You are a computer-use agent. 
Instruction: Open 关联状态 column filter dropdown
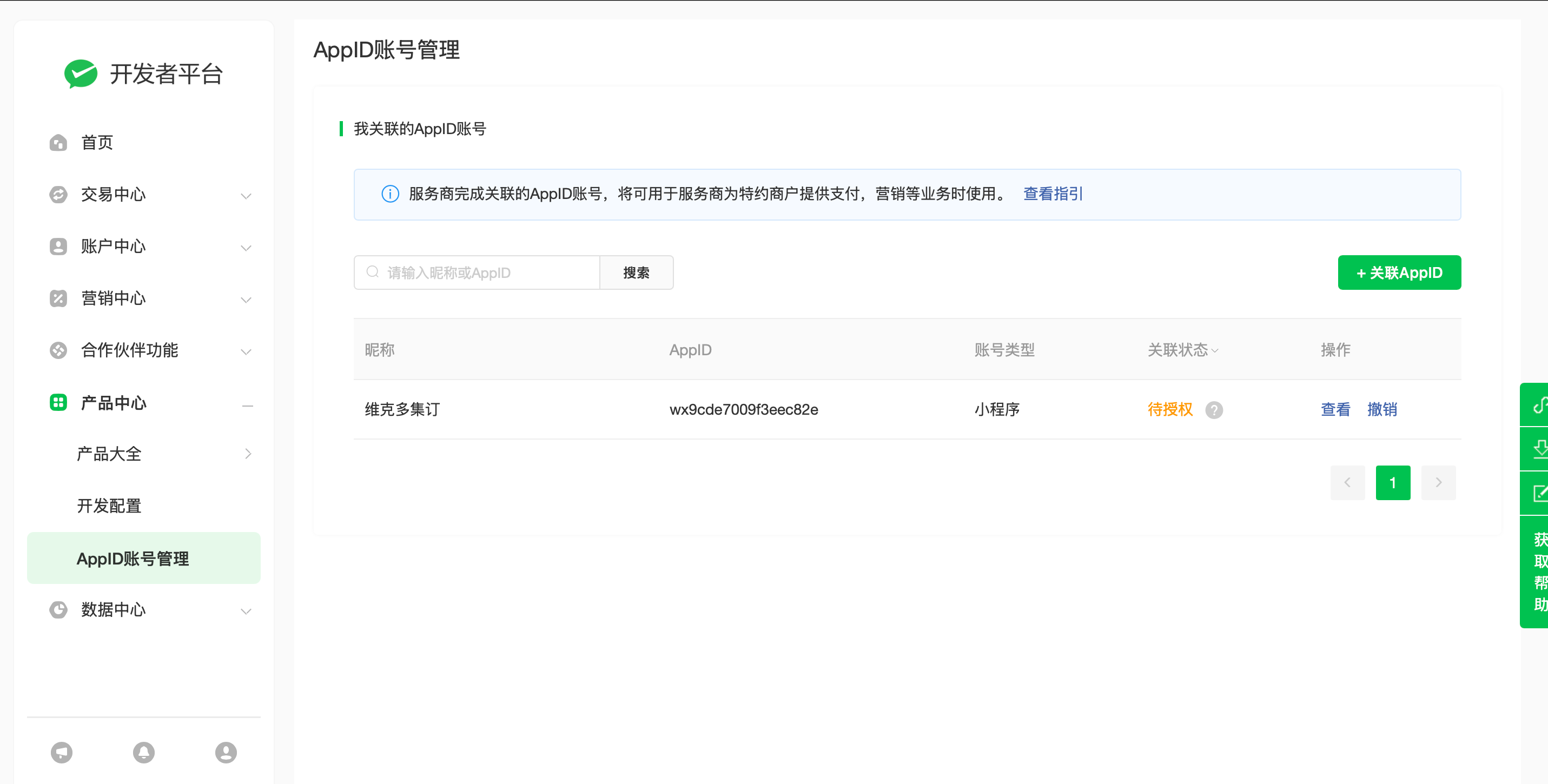click(x=1214, y=350)
